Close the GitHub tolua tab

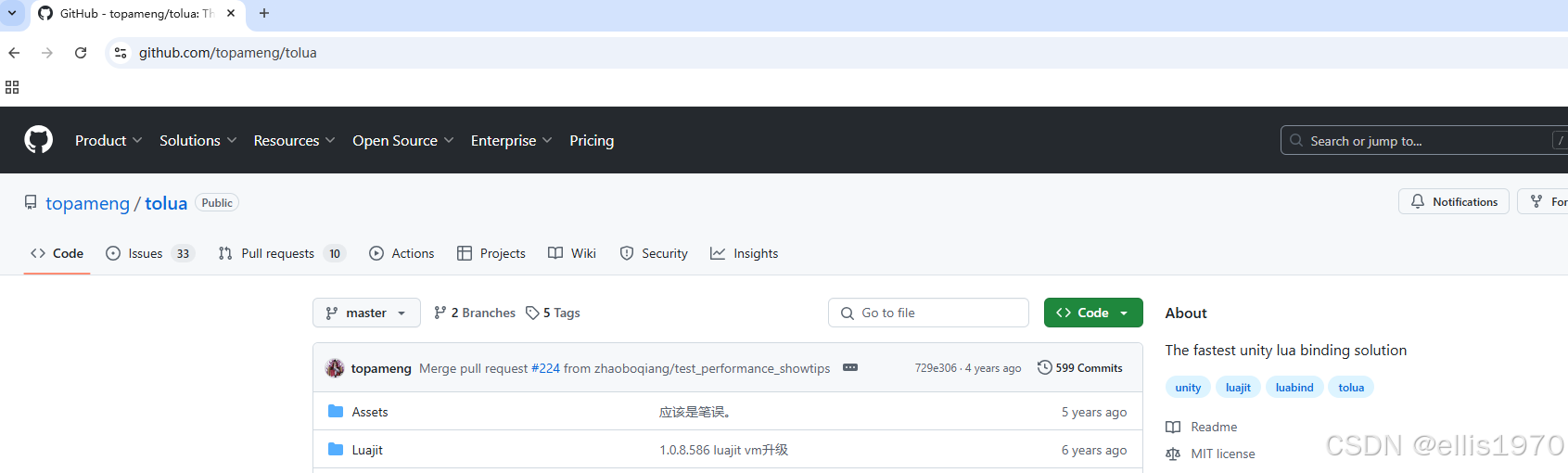click(231, 13)
